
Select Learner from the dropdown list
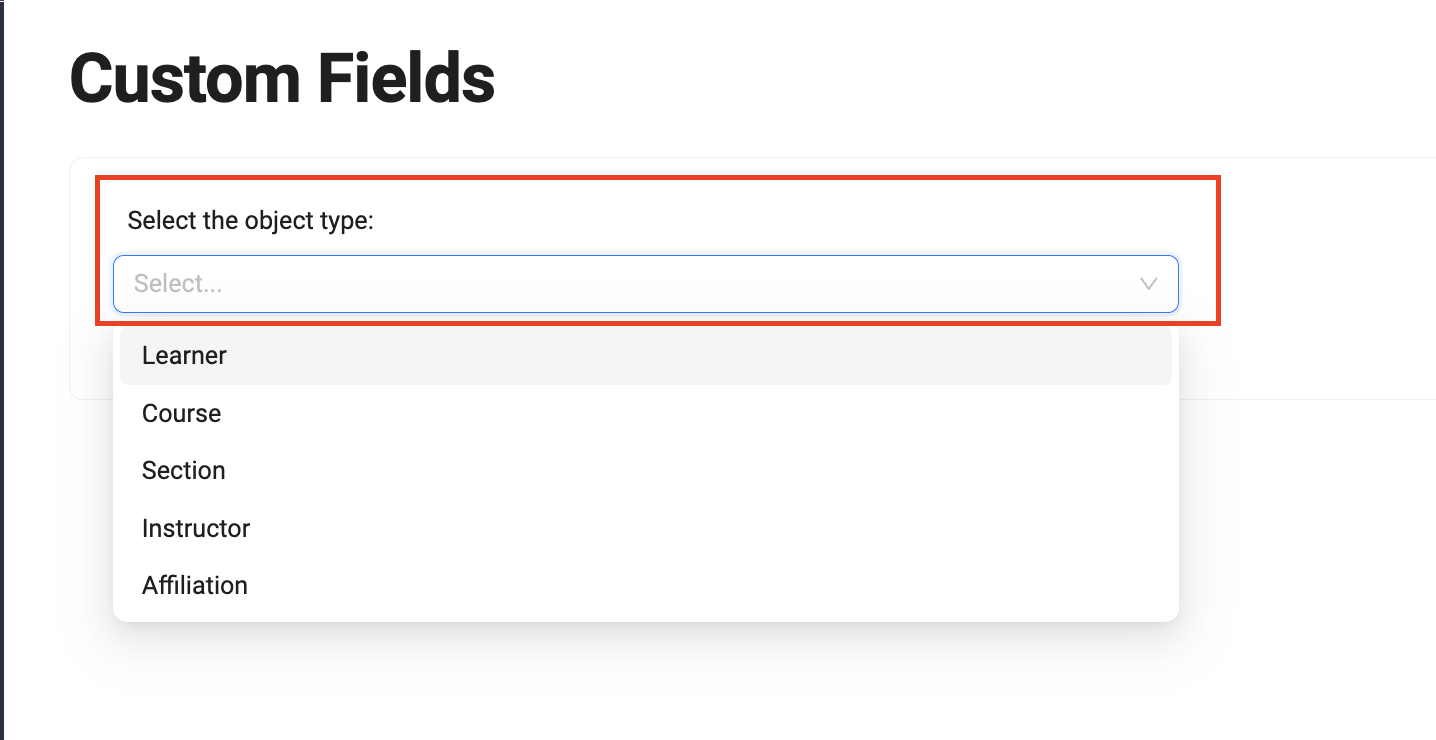(185, 356)
